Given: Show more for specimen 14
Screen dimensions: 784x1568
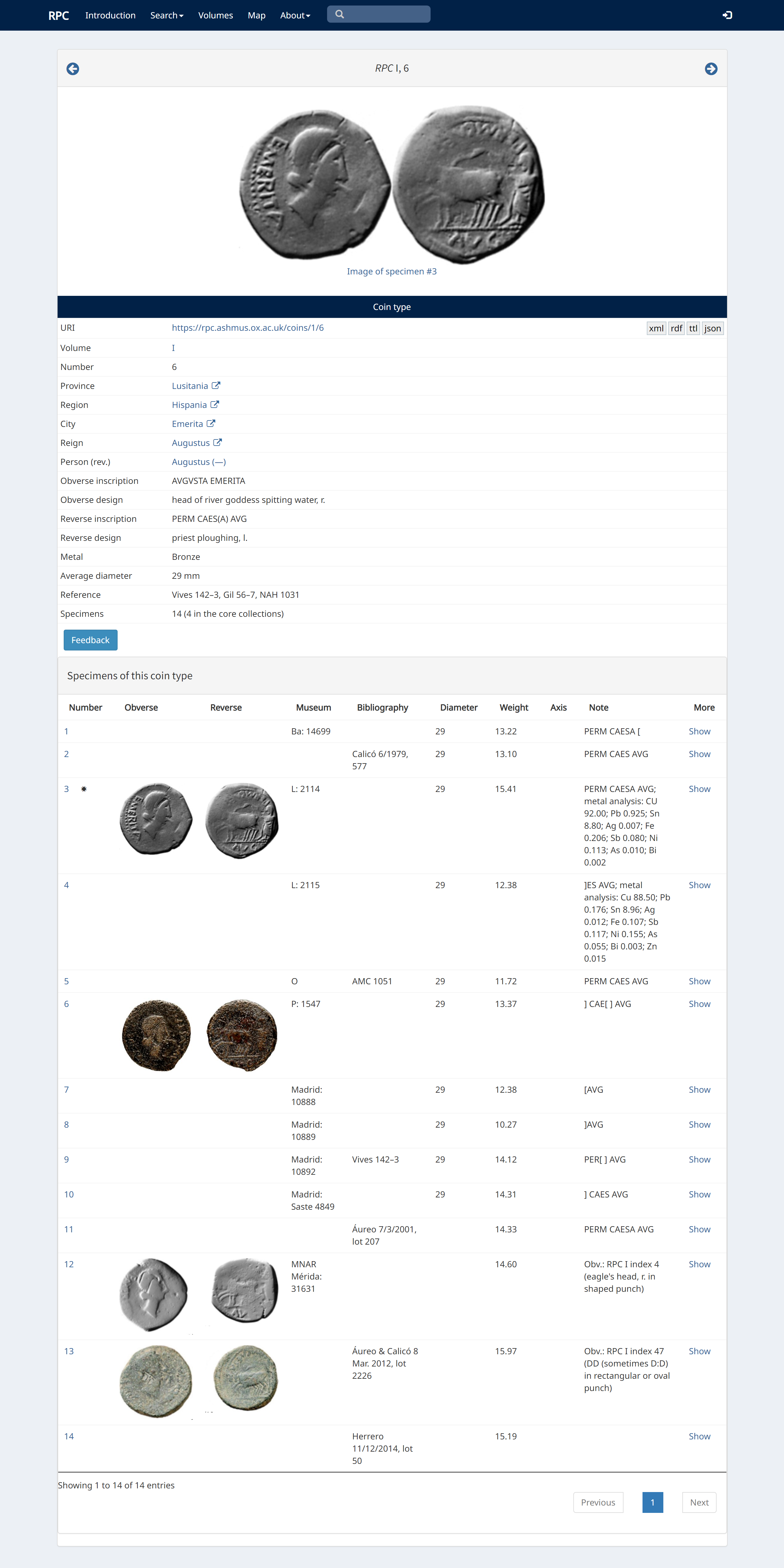Looking at the screenshot, I should pyautogui.click(x=699, y=1436).
